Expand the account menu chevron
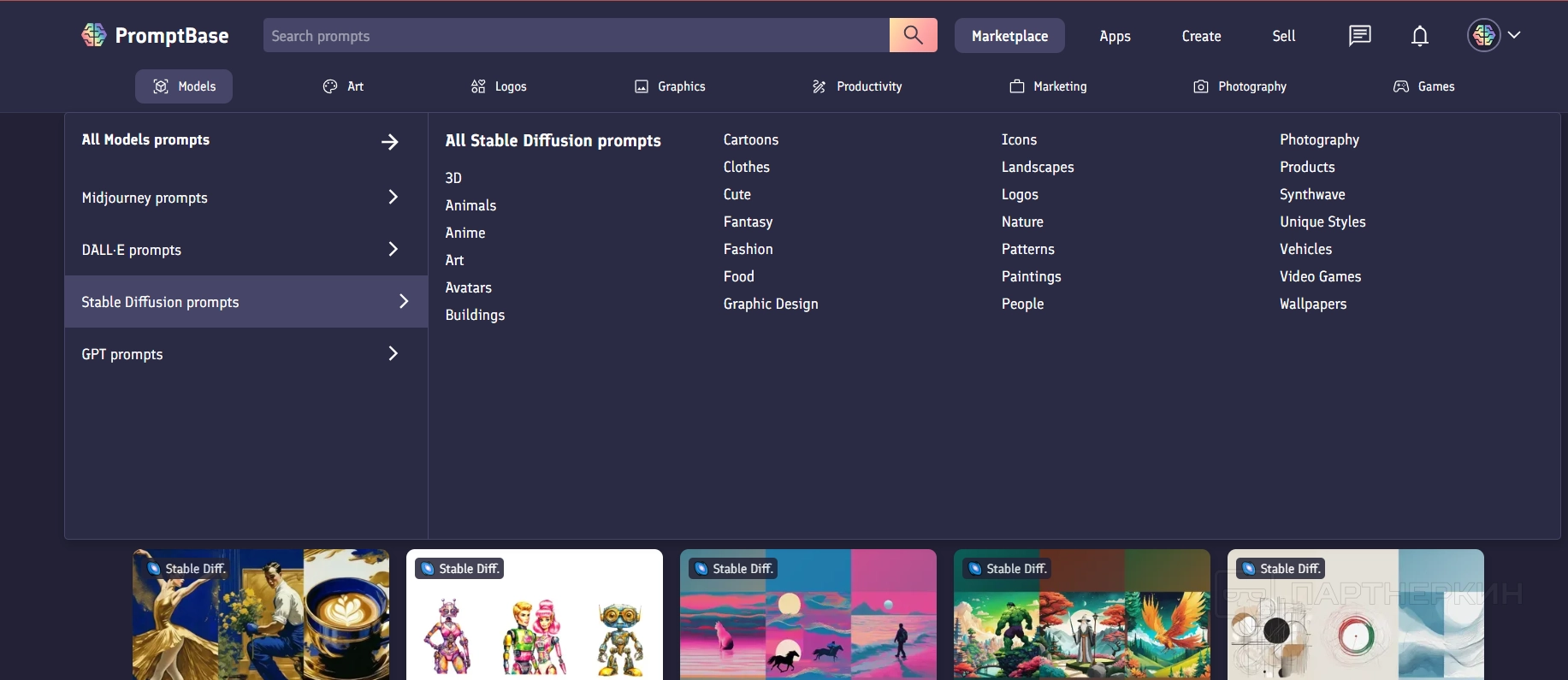 coord(1514,35)
